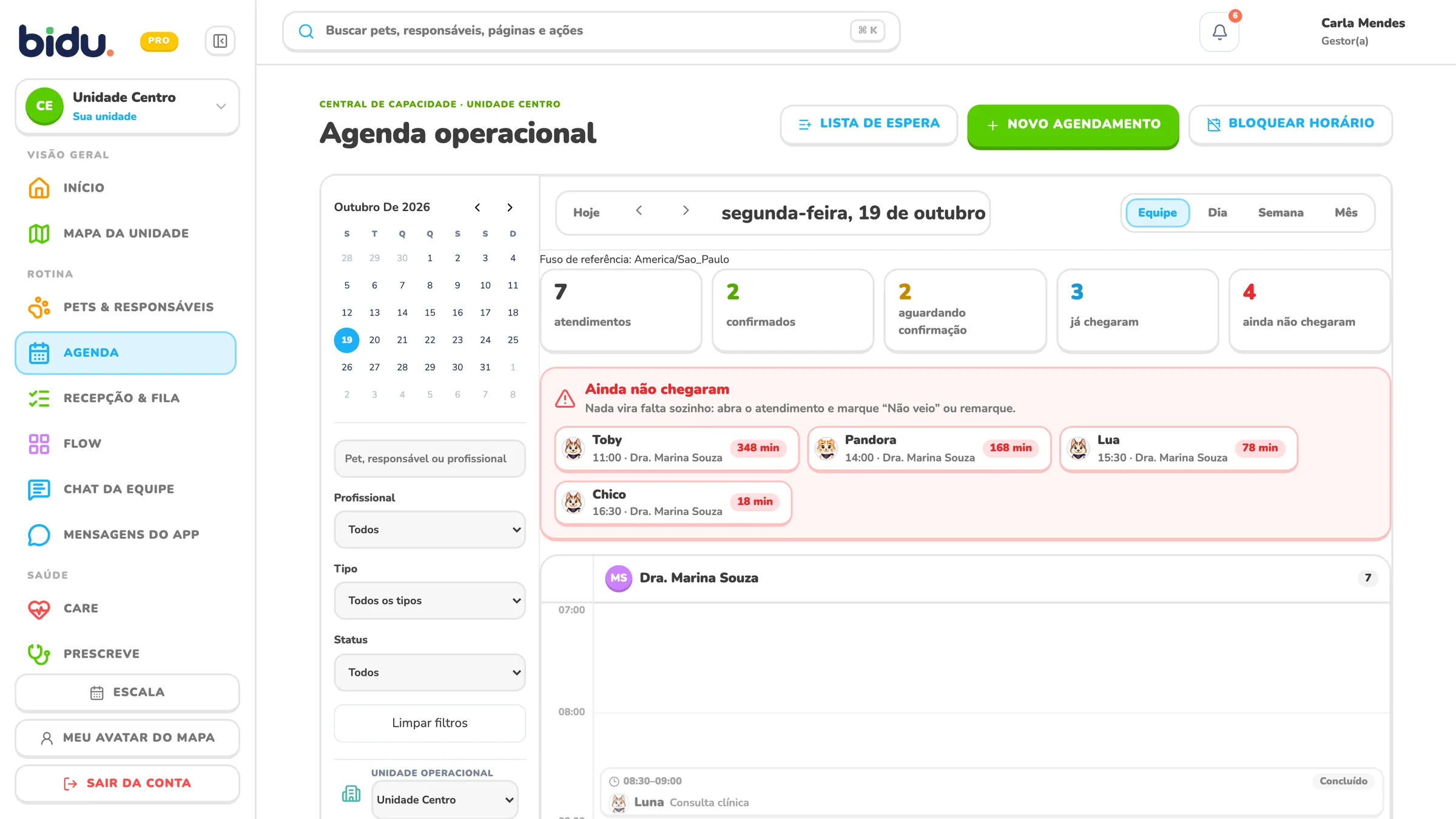1456x819 pixels.
Task: Open Mensagens do App bubble icon
Action: coord(39,534)
